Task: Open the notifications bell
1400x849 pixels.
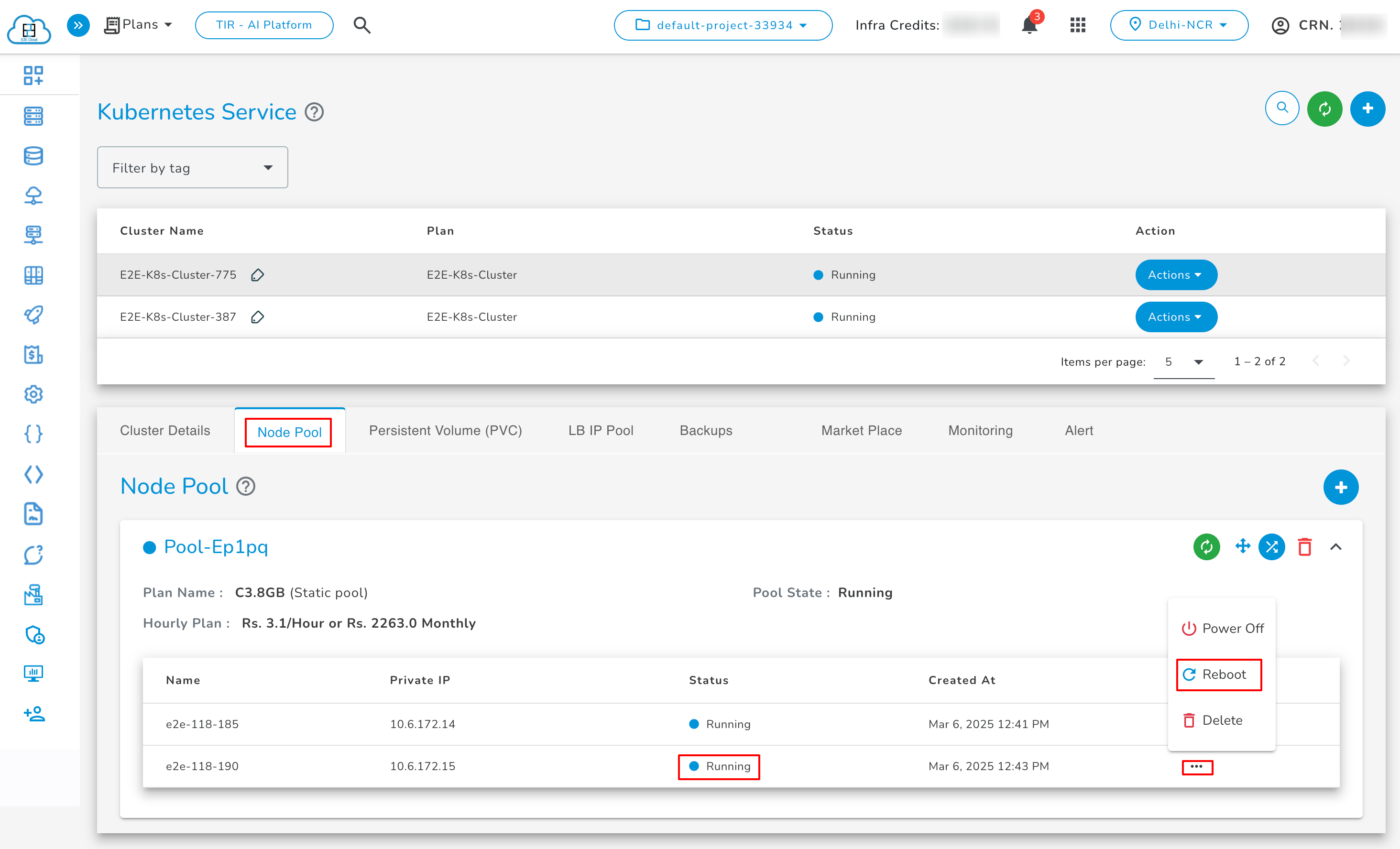Action: click(x=1029, y=25)
